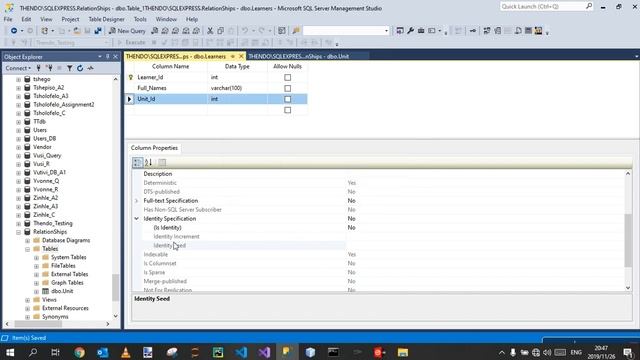Click the Windows Start button
The height and width of the screenshot is (360, 640).
click(10, 352)
